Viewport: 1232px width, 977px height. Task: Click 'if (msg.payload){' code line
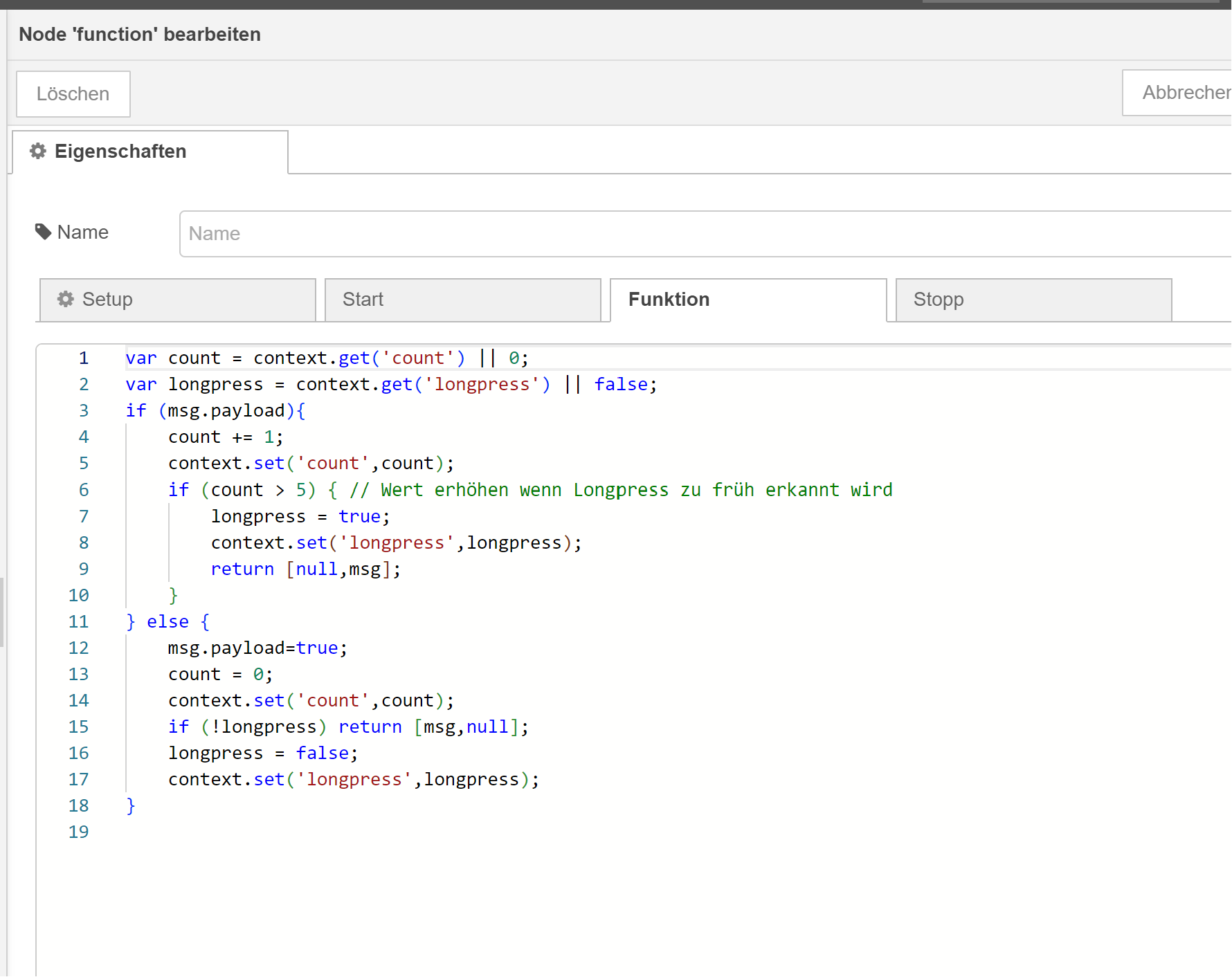(x=216, y=411)
